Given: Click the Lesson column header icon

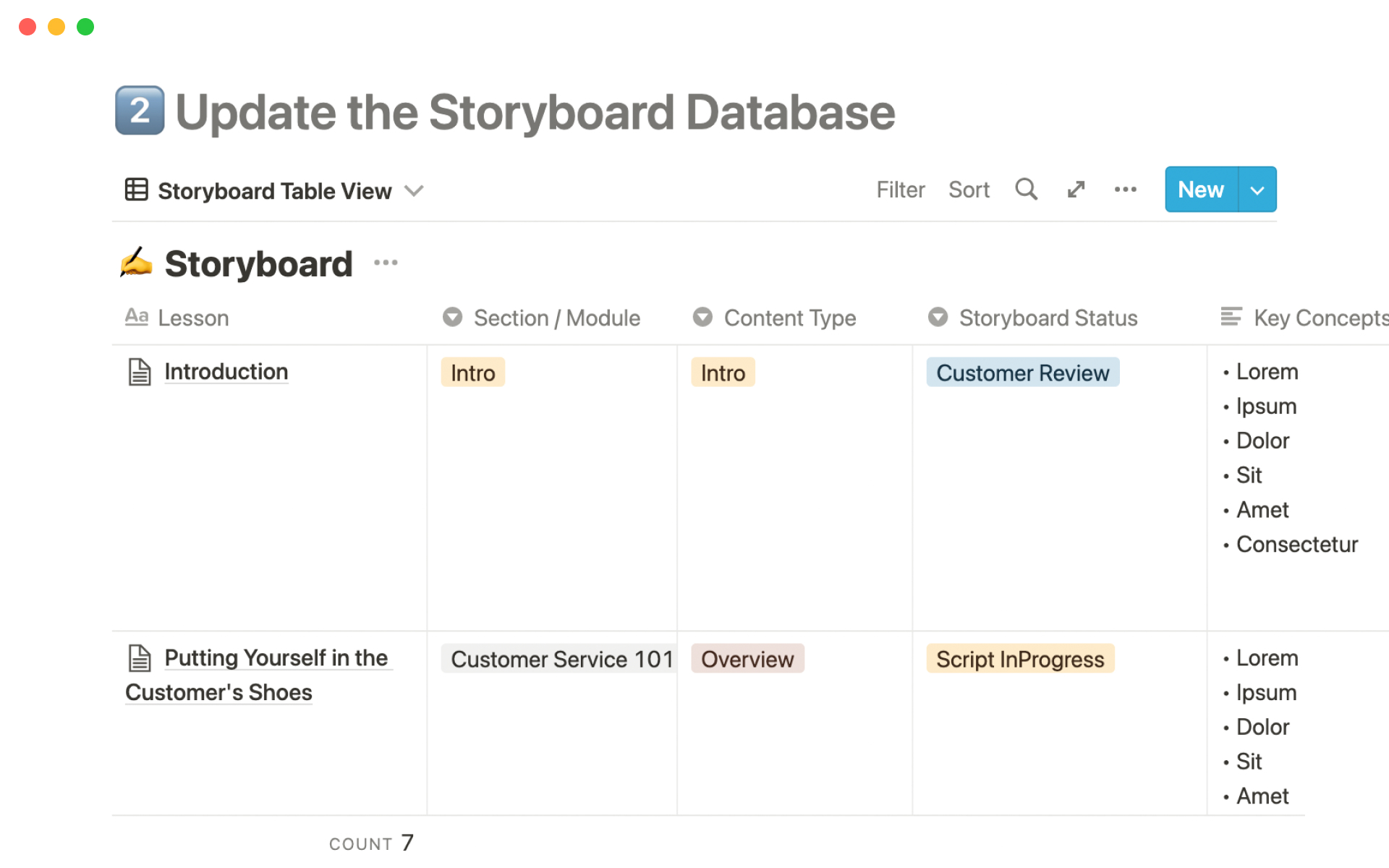Looking at the screenshot, I should (x=137, y=316).
